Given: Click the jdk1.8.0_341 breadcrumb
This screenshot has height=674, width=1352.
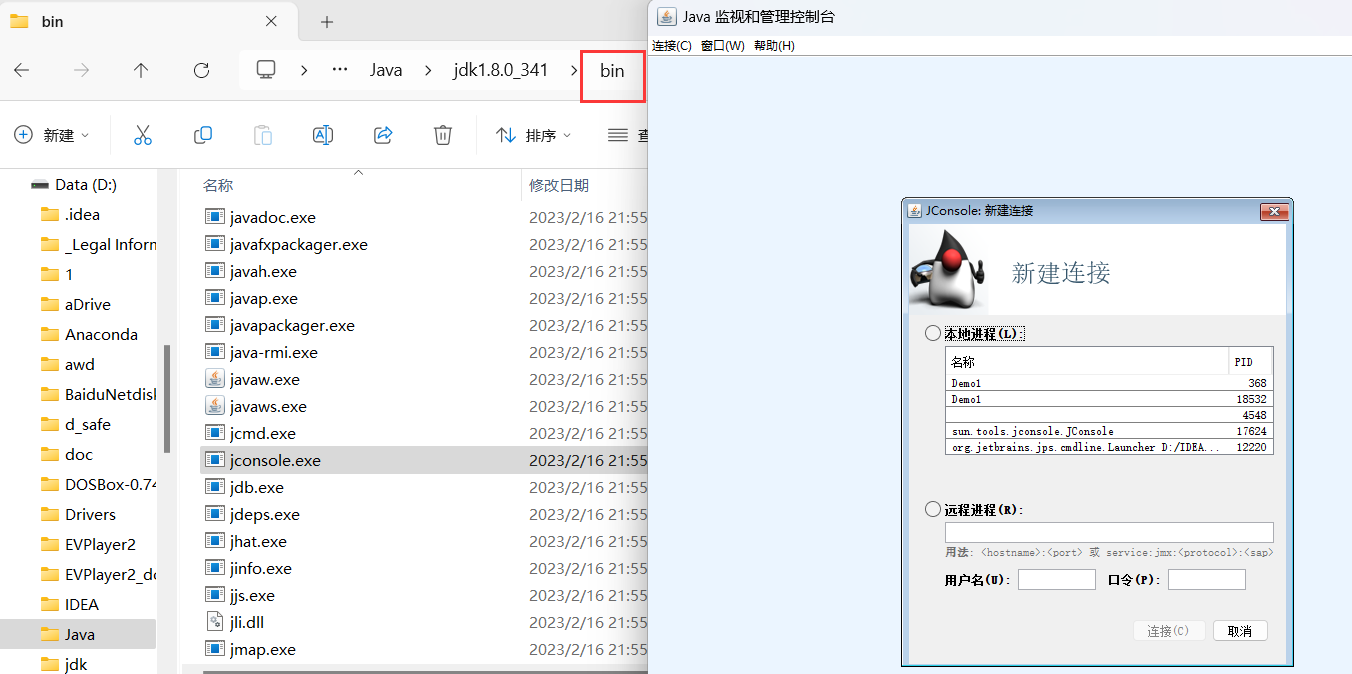Looking at the screenshot, I should [501, 70].
